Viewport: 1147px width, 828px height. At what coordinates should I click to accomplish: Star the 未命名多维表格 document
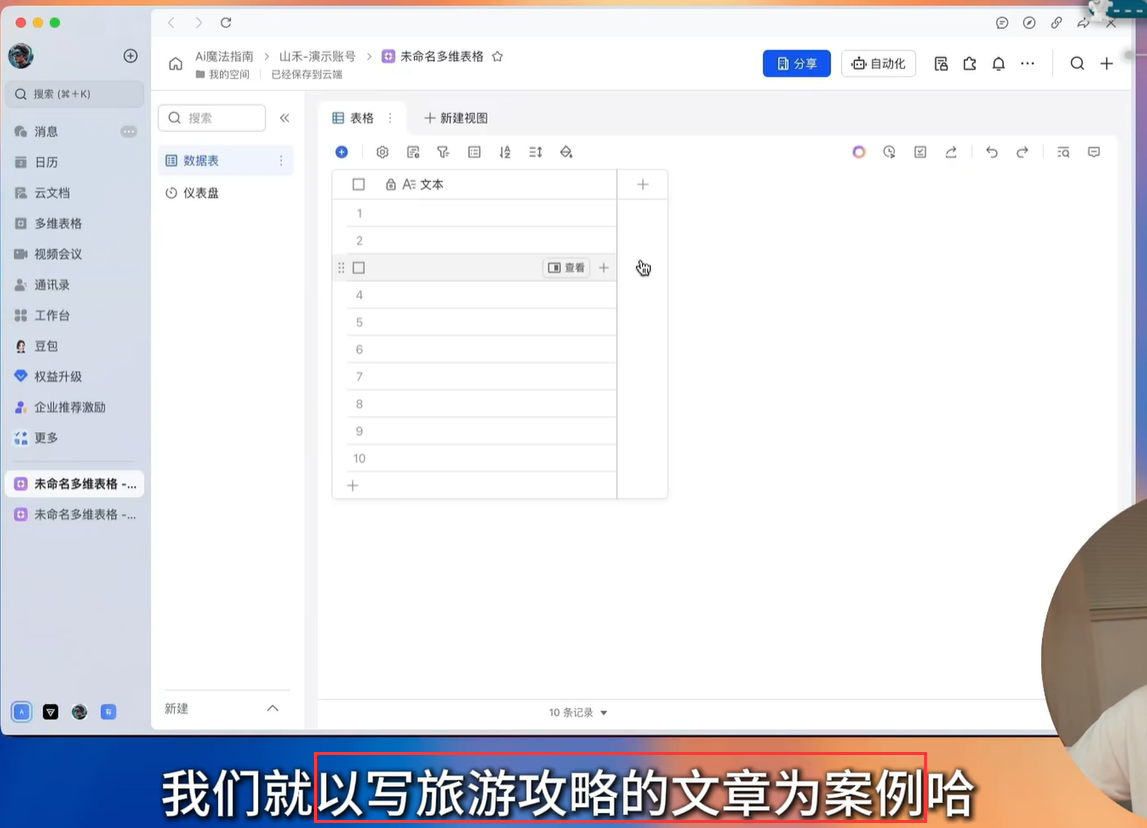tap(497, 56)
